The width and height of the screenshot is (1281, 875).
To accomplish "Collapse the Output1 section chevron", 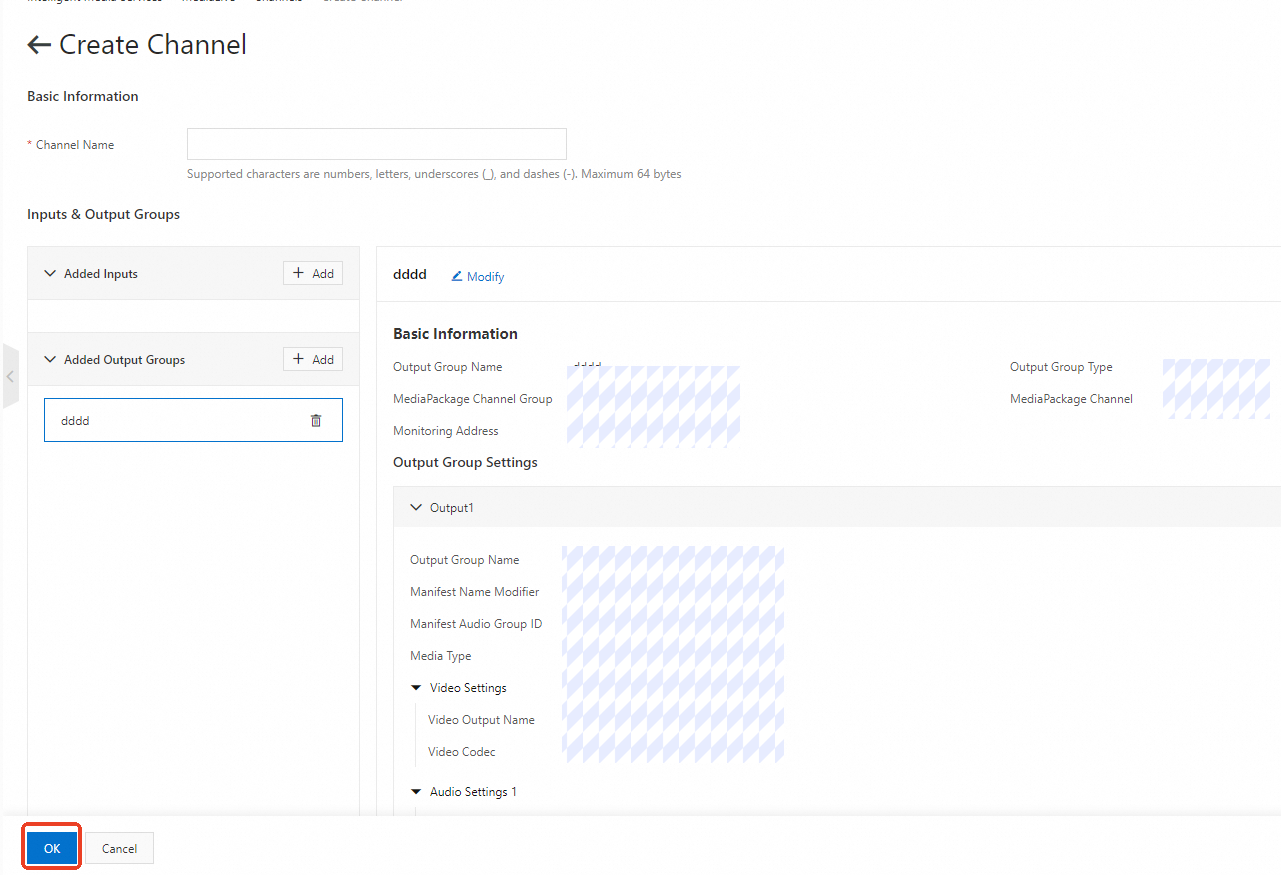I will 416,508.
